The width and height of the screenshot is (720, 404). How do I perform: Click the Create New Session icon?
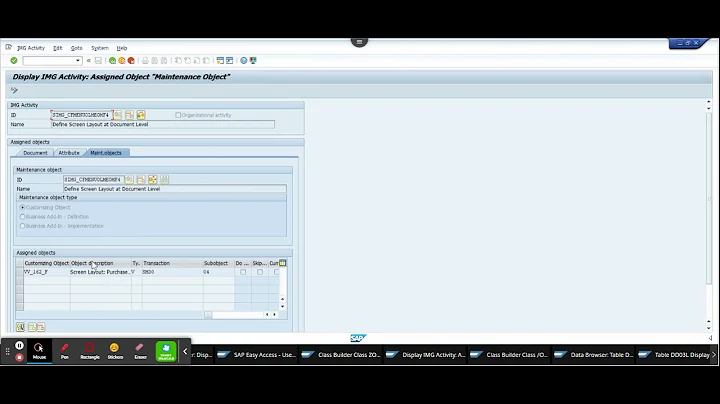tap(220, 61)
